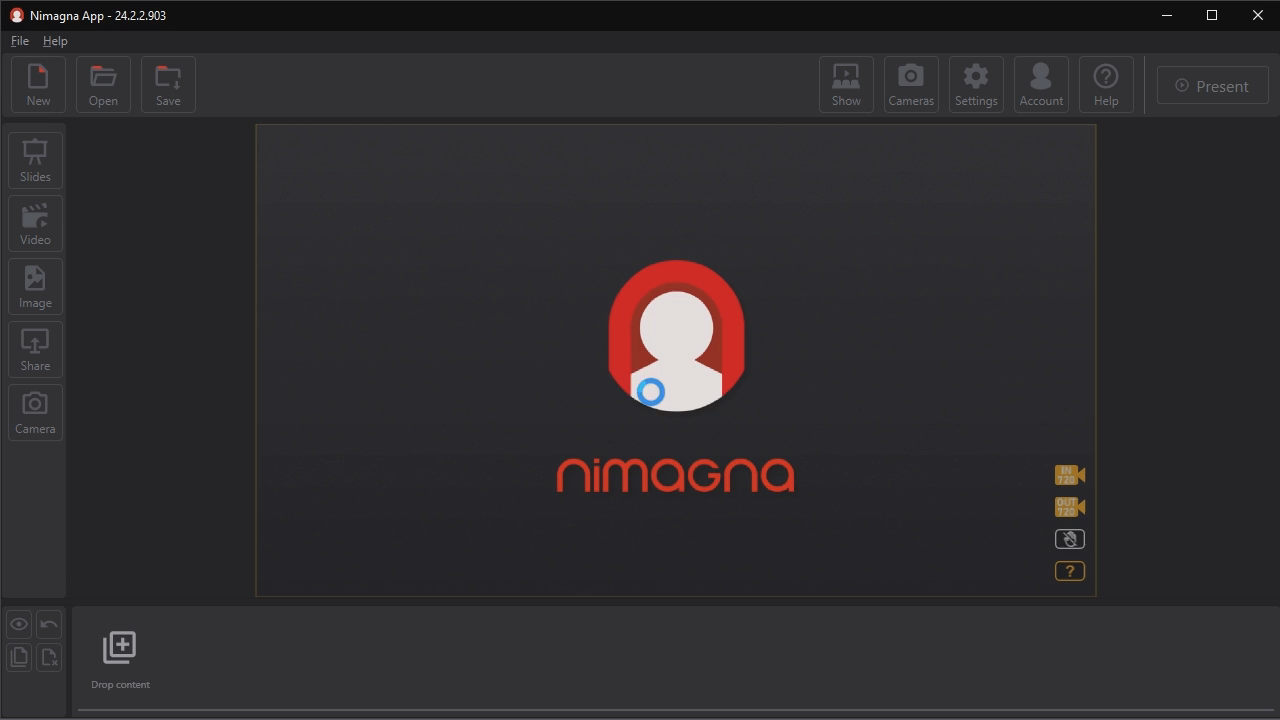
Task: Click the OUT 720 camera indicator
Action: [1070, 507]
